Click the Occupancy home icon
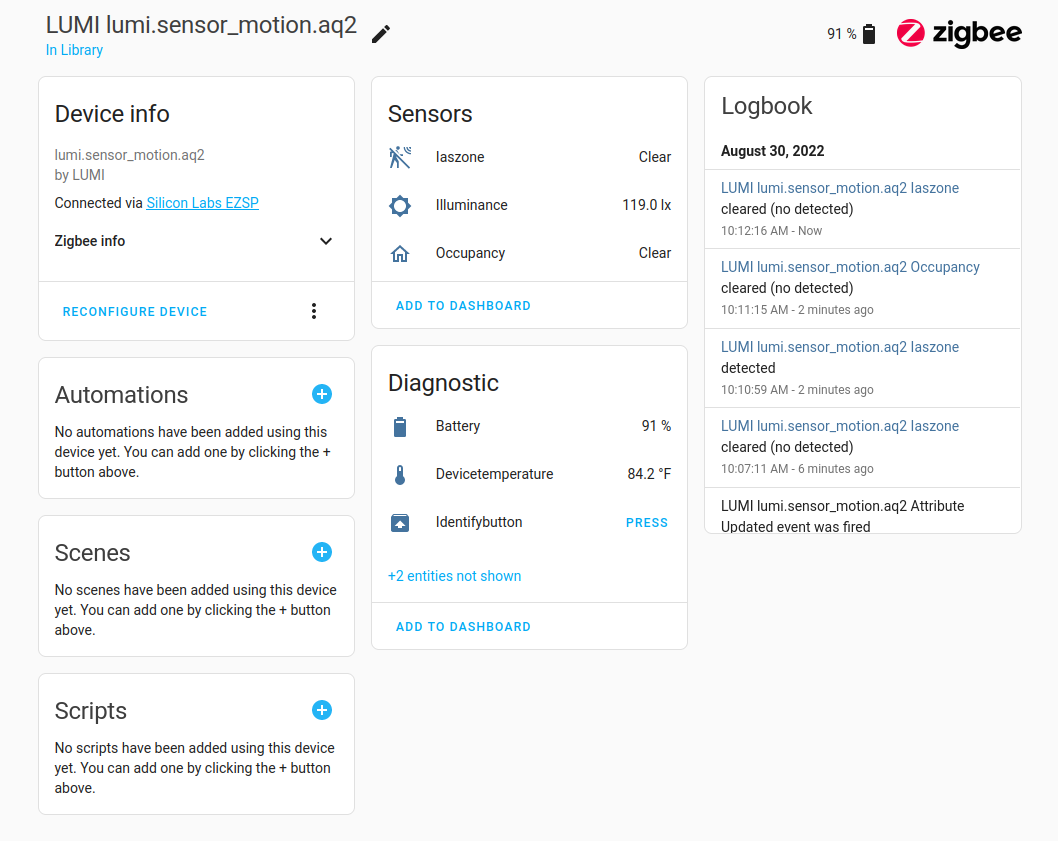This screenshot has height=841, width=1058. coord(400,254)
